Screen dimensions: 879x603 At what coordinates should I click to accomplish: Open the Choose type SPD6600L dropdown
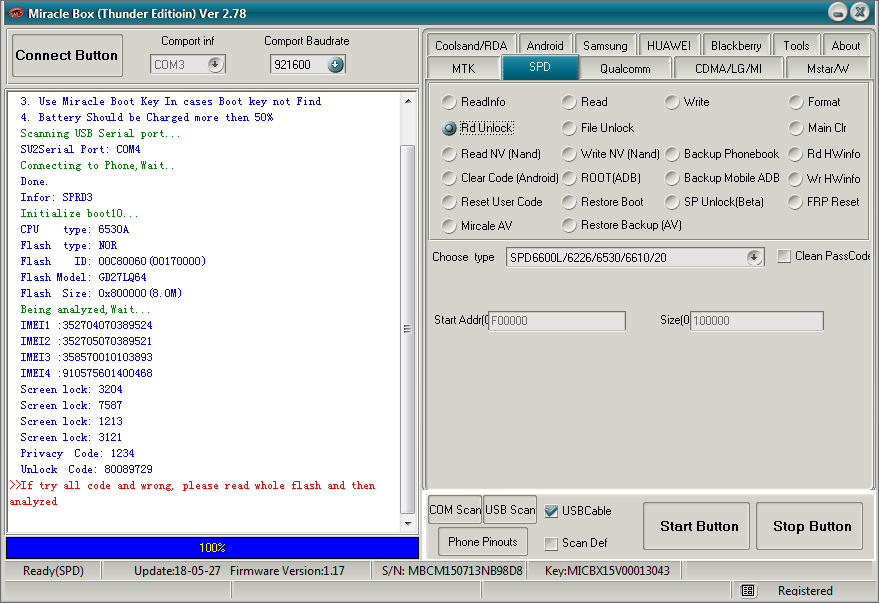(755, 257)
